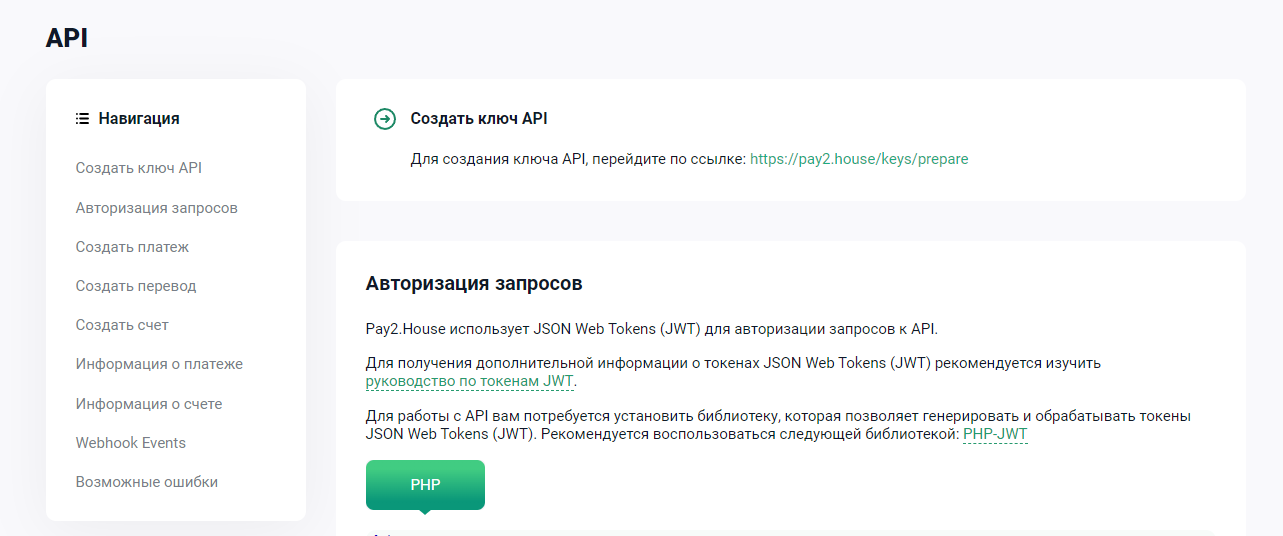Open the PHP-JWT library link
Viewport: 1283px width, 536px height.
pos(995,434)
